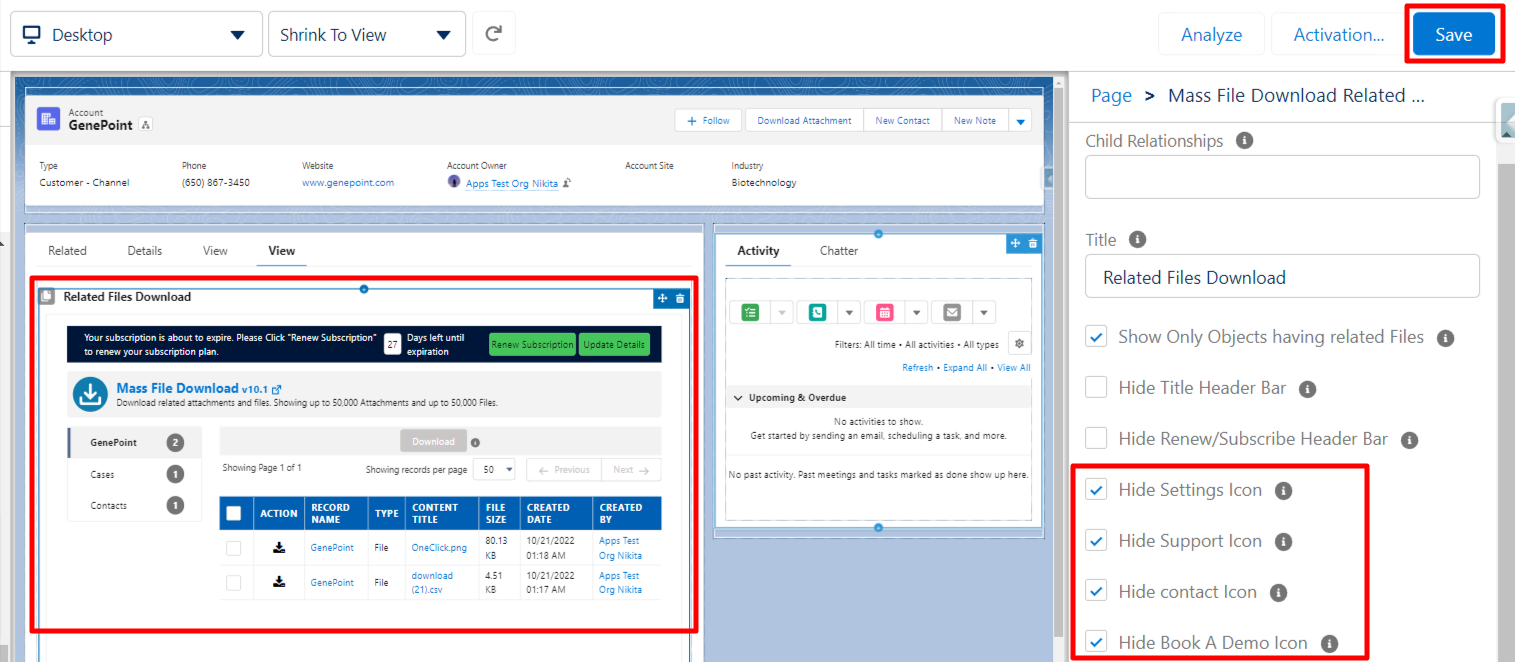Click the green Update Details button

614,344
